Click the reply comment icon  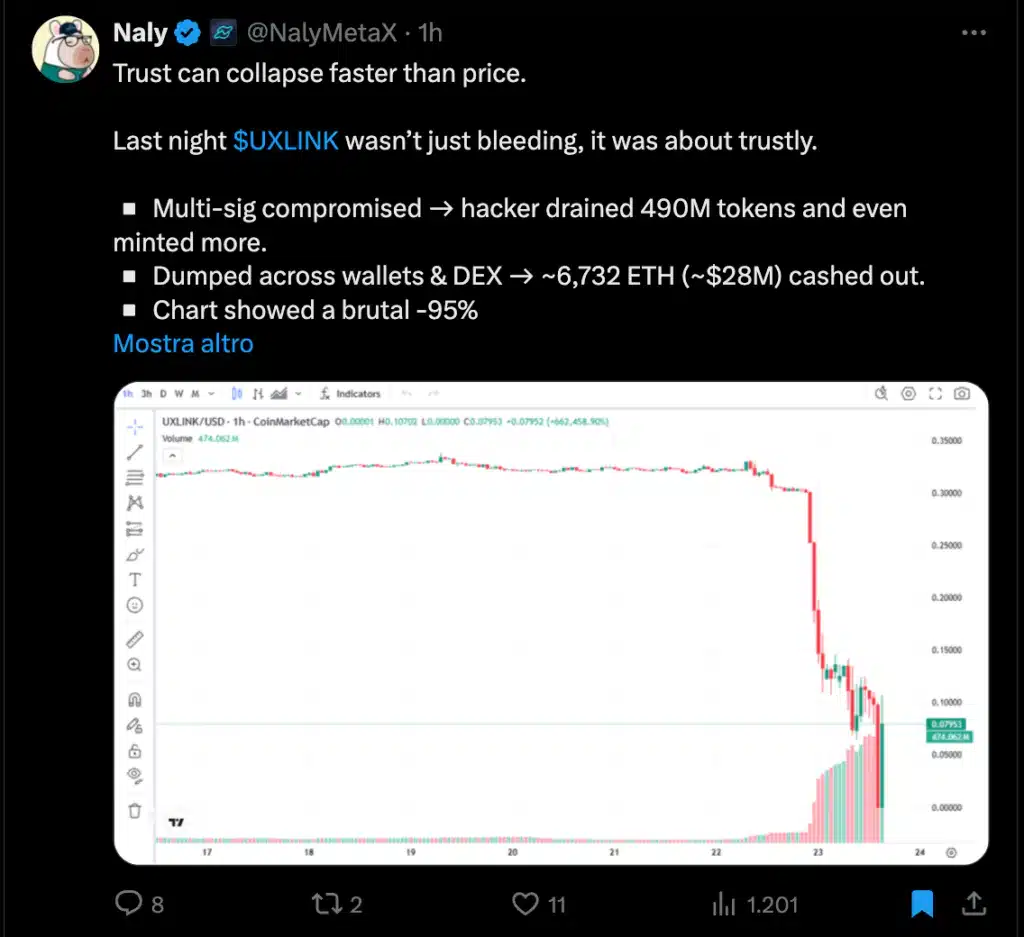tap(129, 905)
